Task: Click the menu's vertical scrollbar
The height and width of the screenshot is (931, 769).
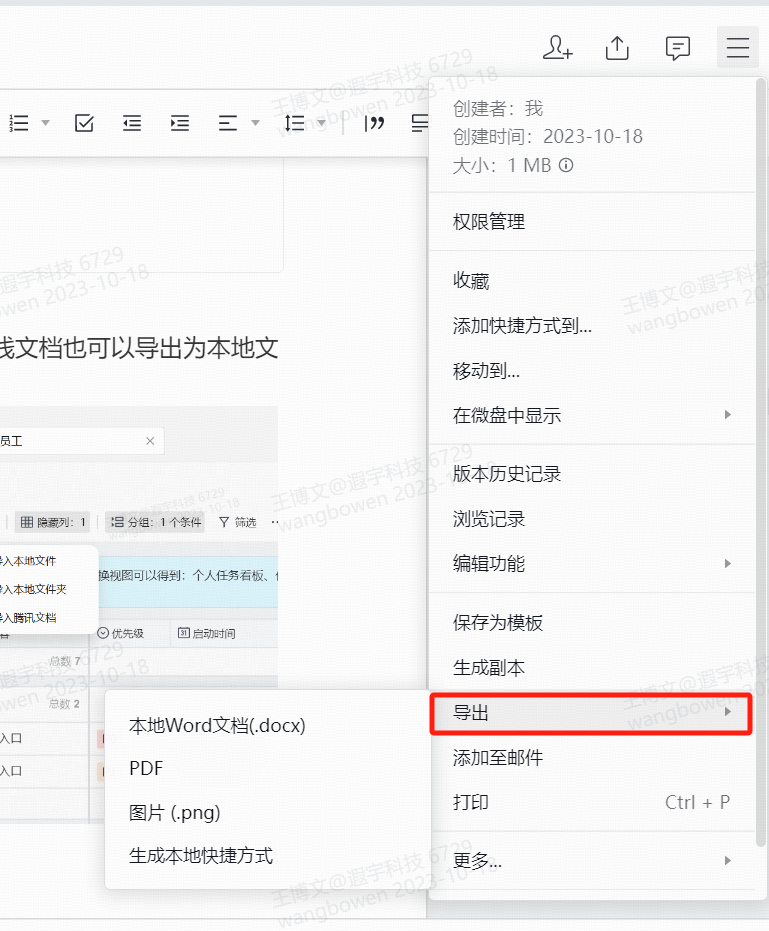Action: [x=761, y=463]
